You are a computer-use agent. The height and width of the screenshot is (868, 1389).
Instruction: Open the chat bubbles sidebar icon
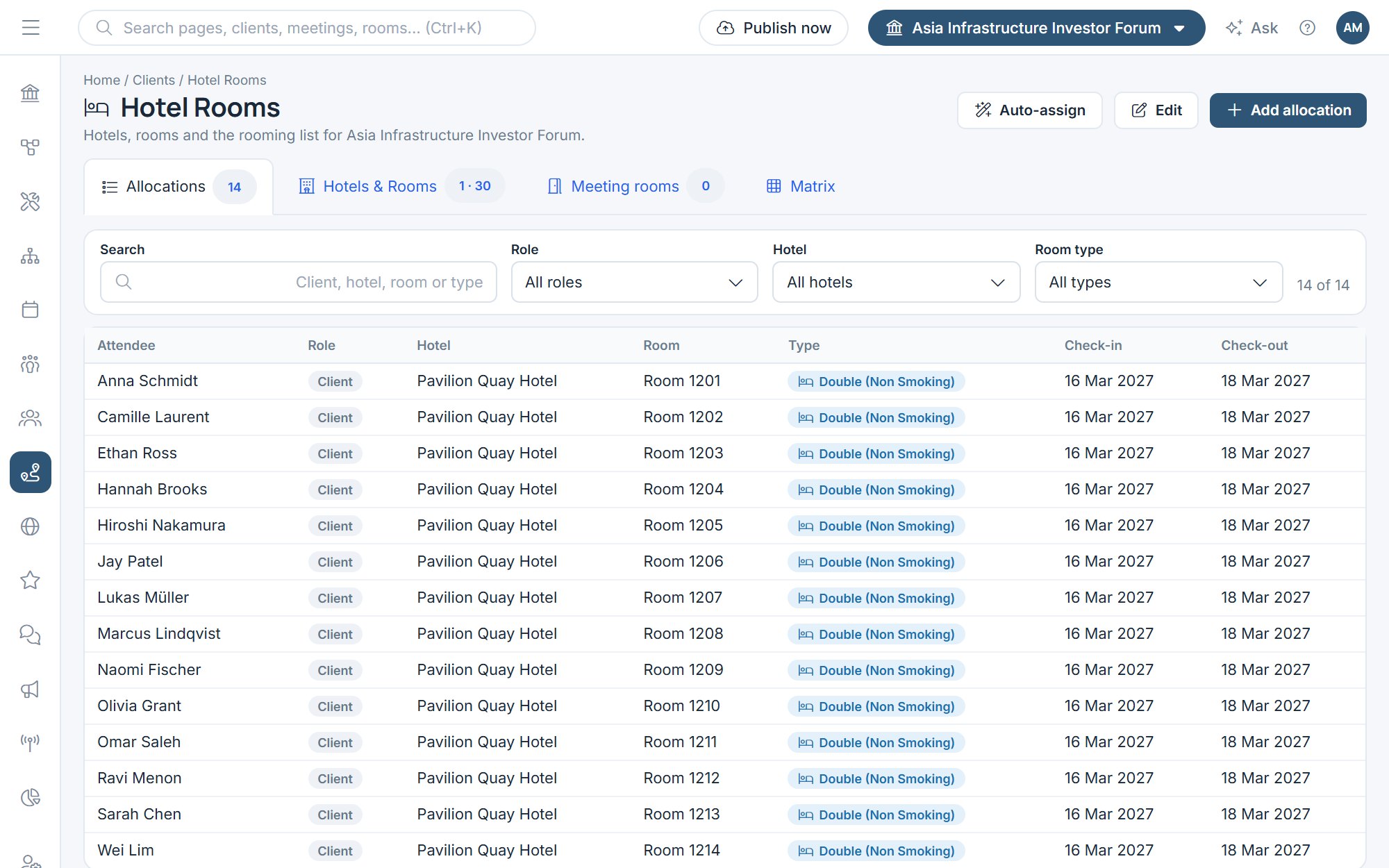tap(30, 635)
